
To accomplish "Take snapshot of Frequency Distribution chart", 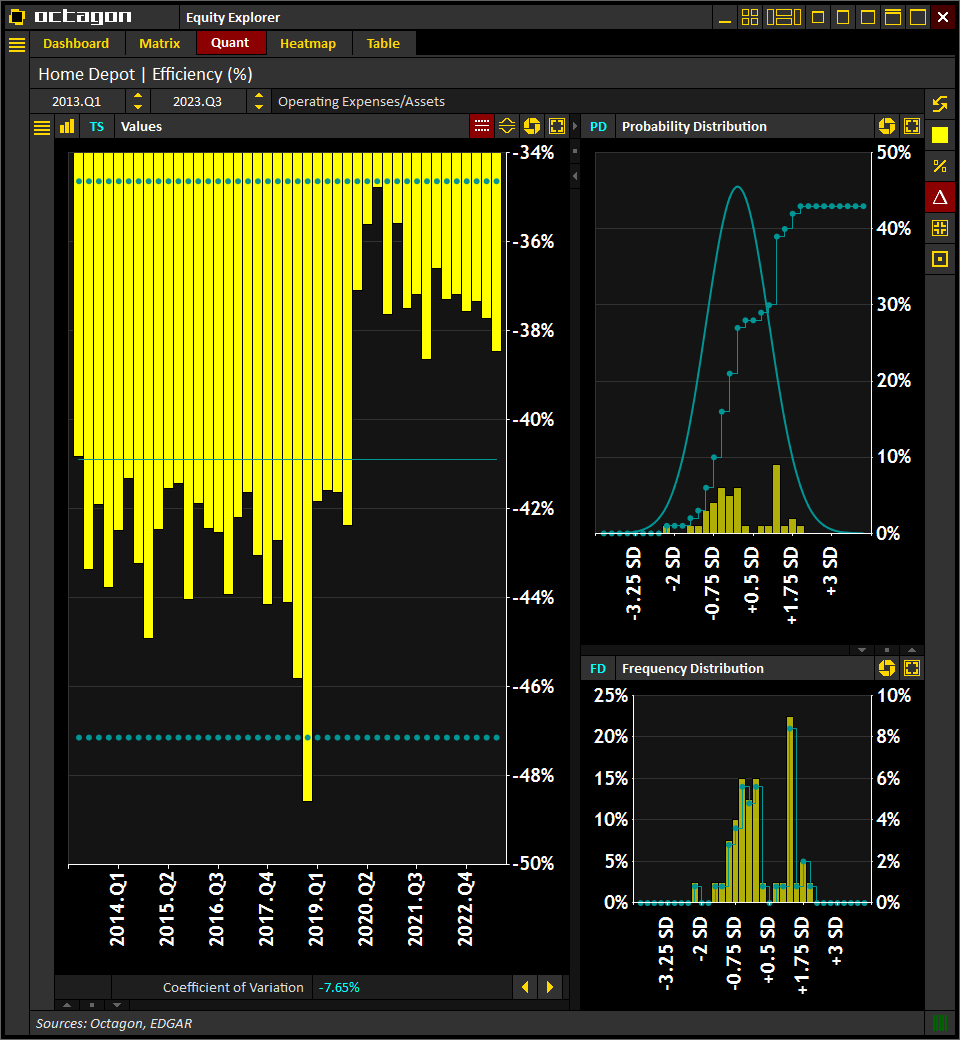I will 887,668.
